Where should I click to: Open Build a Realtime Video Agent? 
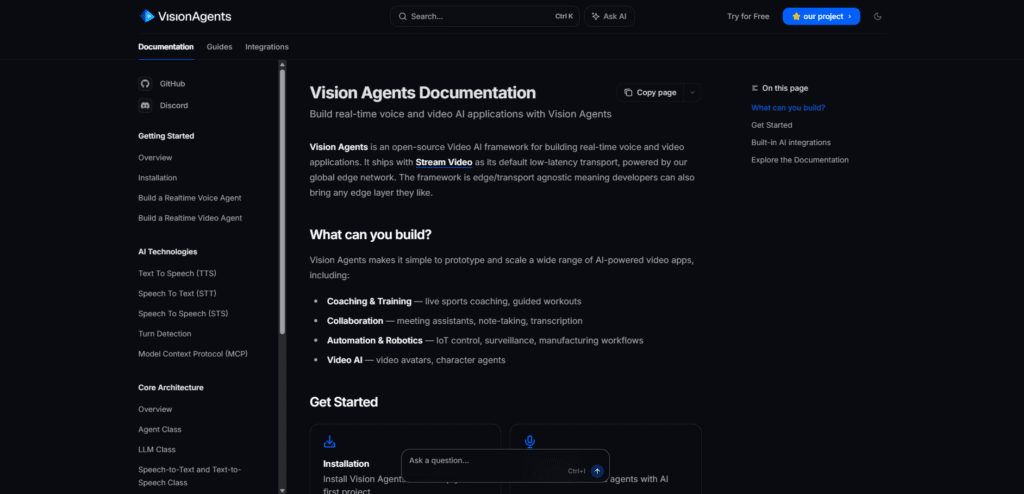[x=189, y=218]
